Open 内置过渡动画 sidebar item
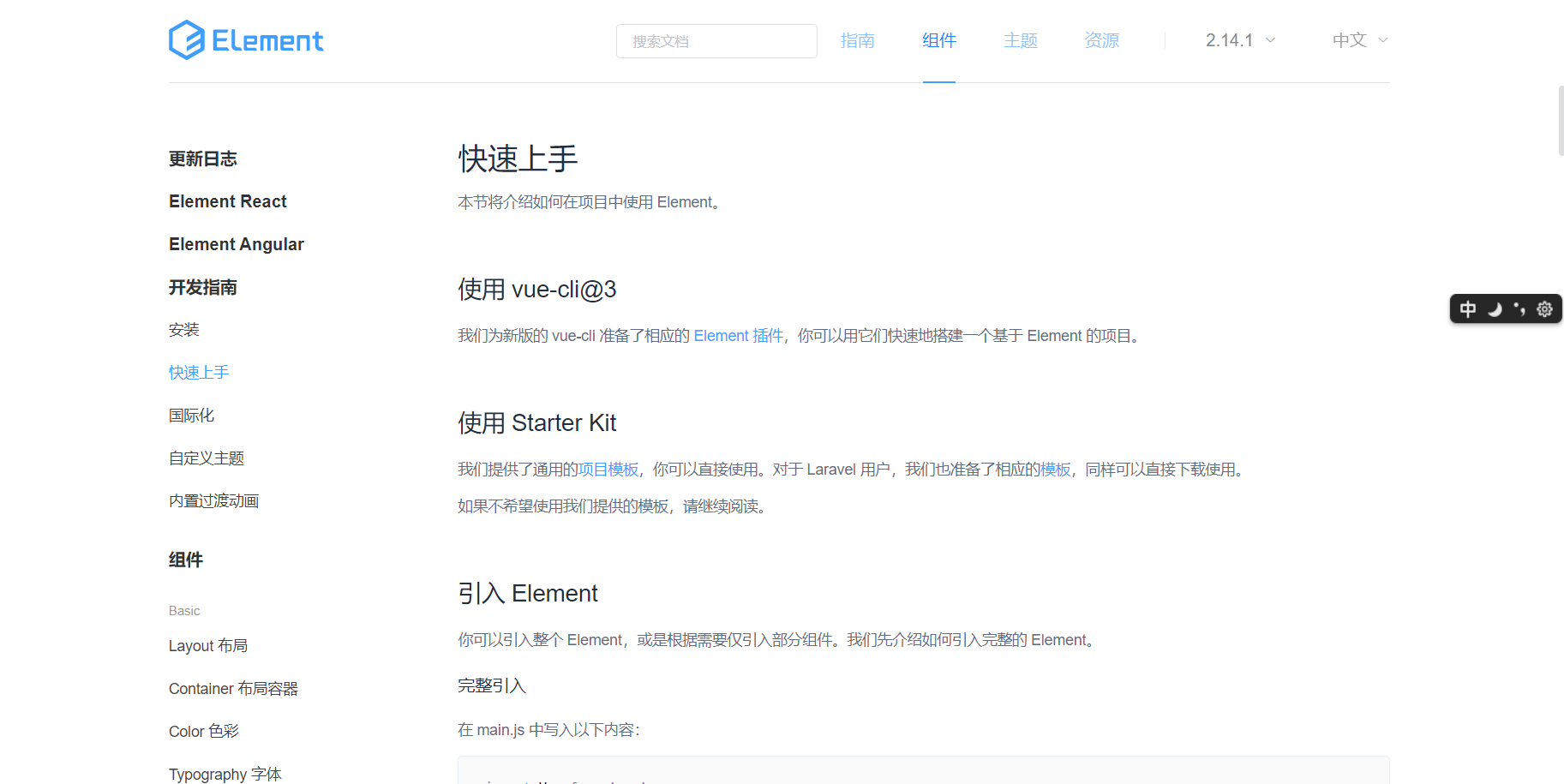The height and width of the screenshot is (784, 1564). [x=214, y=501]
